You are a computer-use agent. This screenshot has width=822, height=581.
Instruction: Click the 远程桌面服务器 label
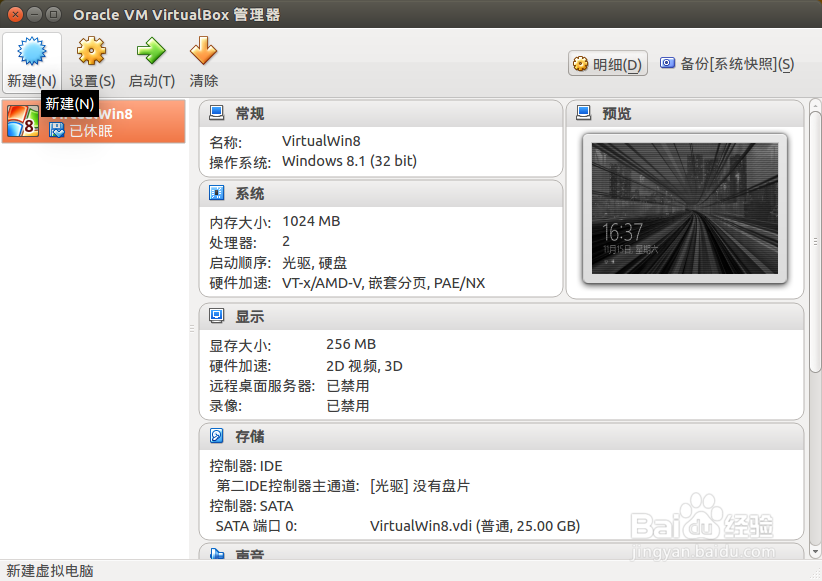[262, 386]
